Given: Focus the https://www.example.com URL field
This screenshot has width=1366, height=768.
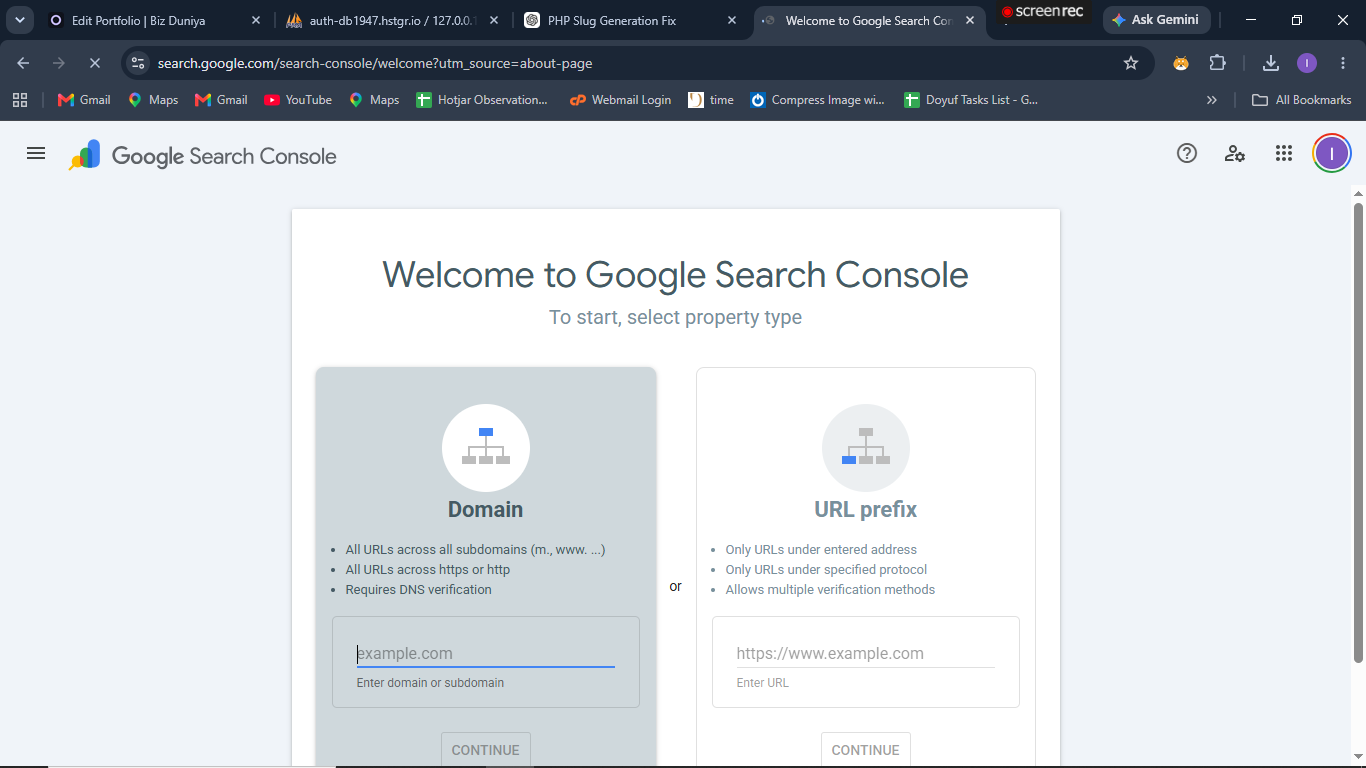Looking at the screenshot, I should tap(866, 654).
